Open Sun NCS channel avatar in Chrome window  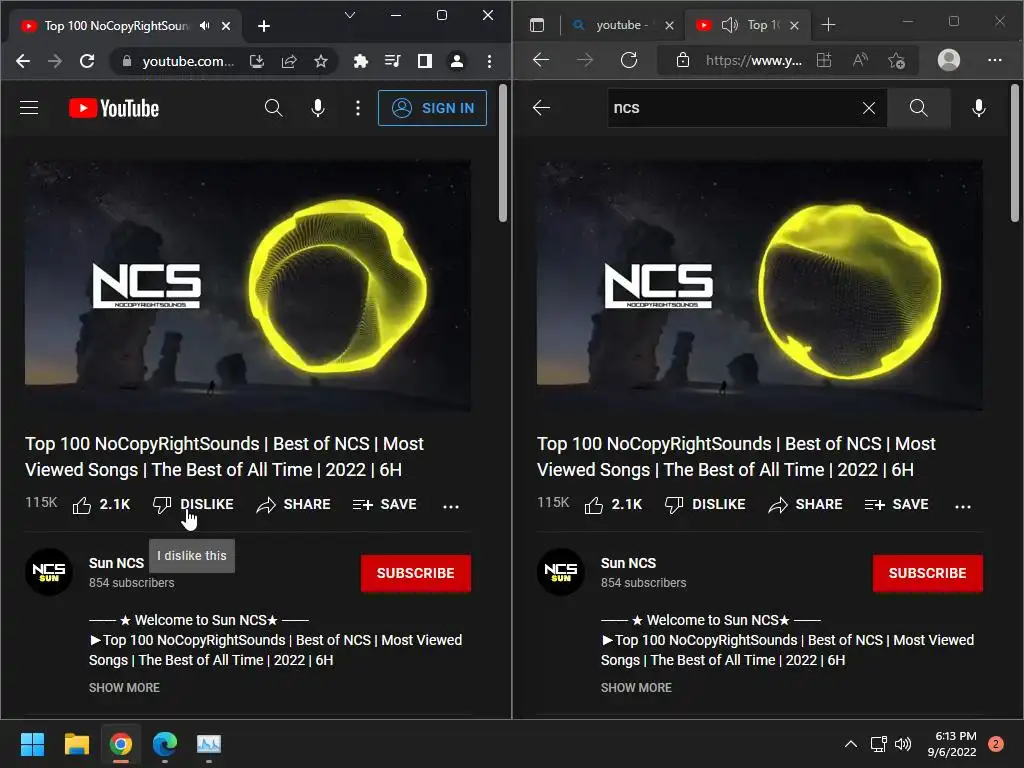coord(49,572)
